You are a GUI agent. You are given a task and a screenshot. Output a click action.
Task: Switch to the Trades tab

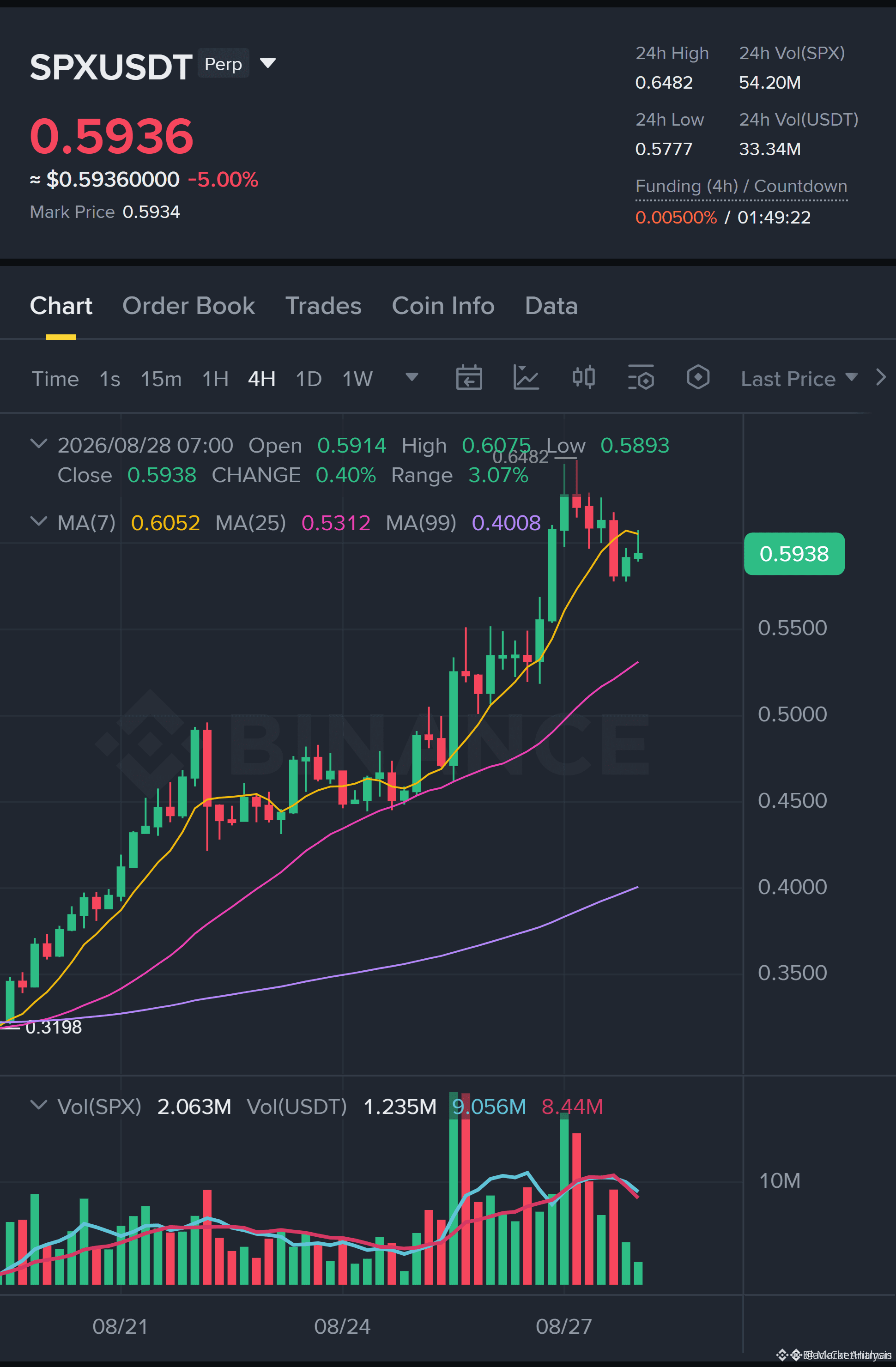(323, 306)
